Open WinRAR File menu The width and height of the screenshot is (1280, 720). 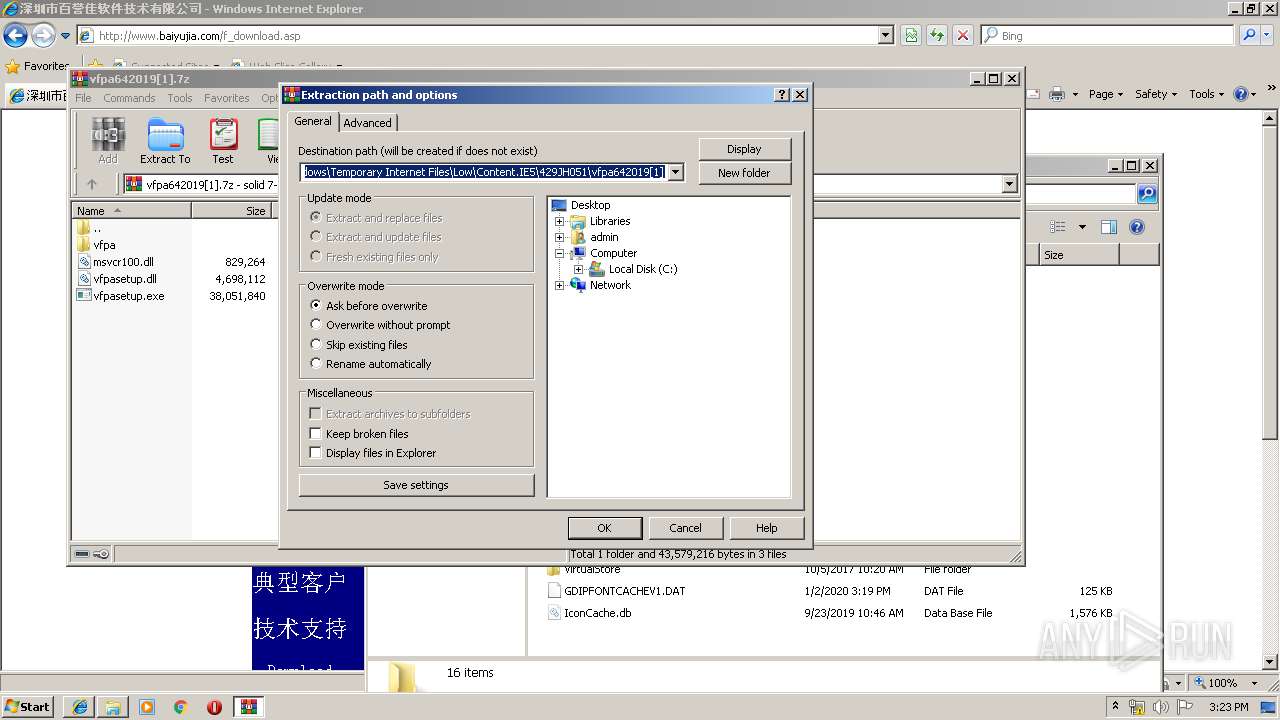83,98
